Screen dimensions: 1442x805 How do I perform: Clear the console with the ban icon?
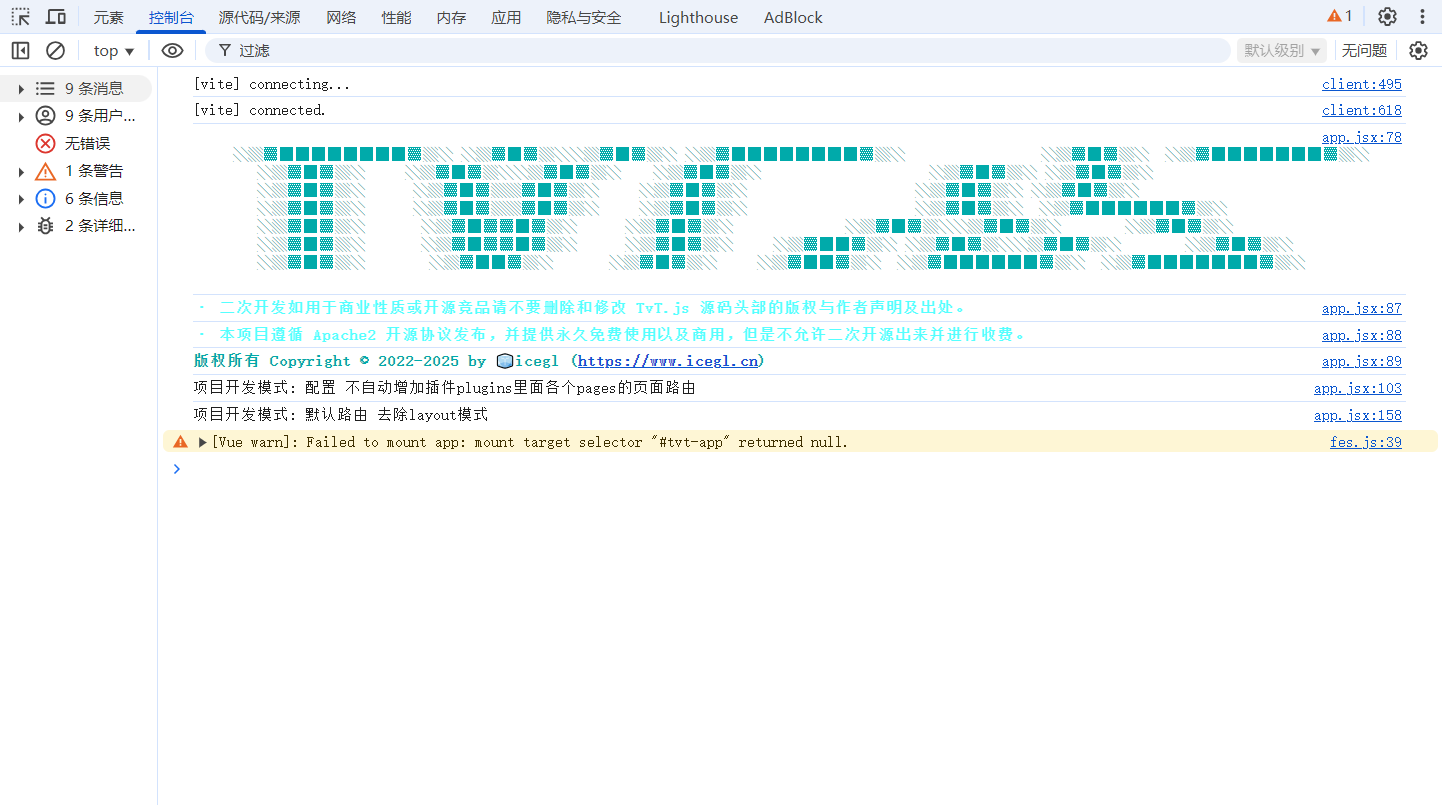click(x=56, y=50)
